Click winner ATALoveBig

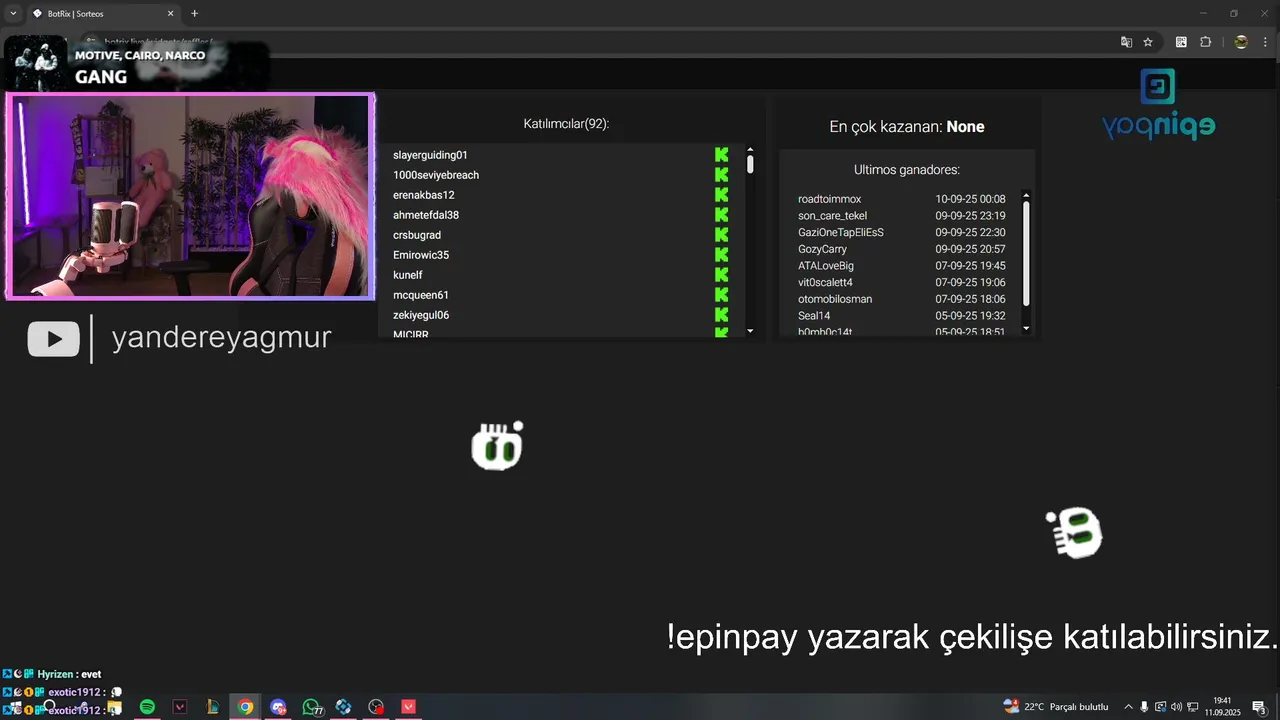[x=826, y=266]
